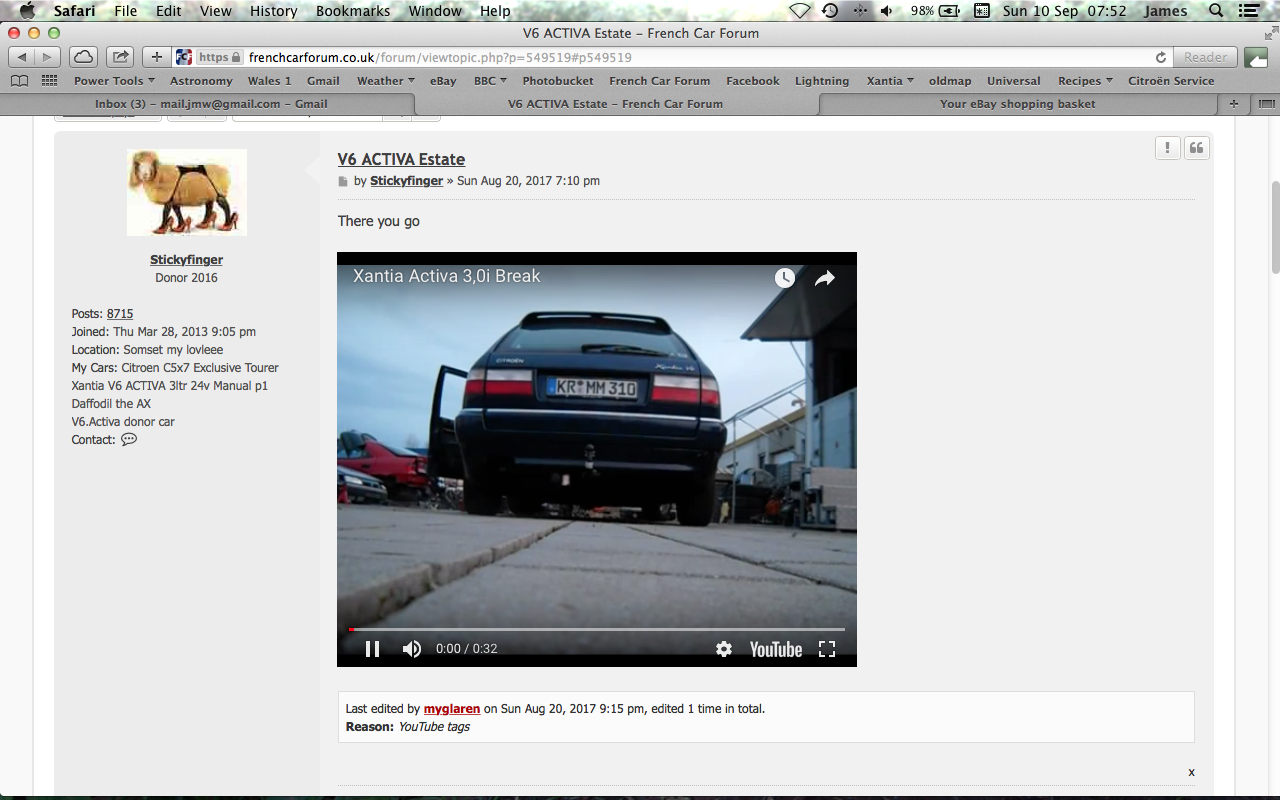Reload the page with the refresh icon
The image size is (1280, 800).
tap(1161, 58)
